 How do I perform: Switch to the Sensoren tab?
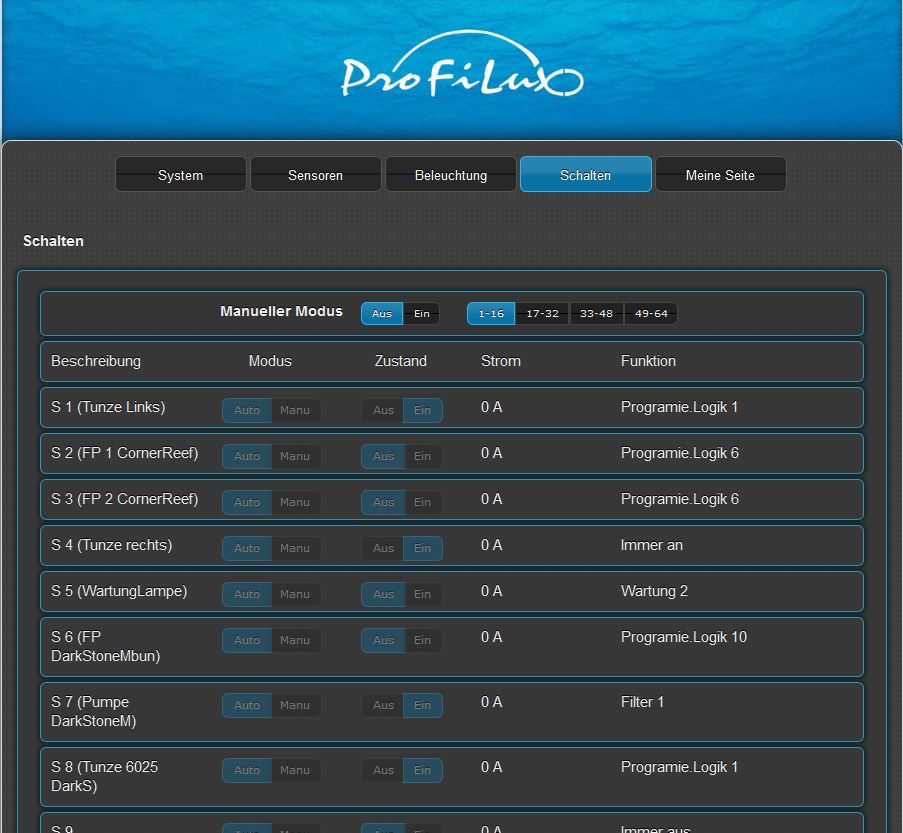tap(315, 175)
